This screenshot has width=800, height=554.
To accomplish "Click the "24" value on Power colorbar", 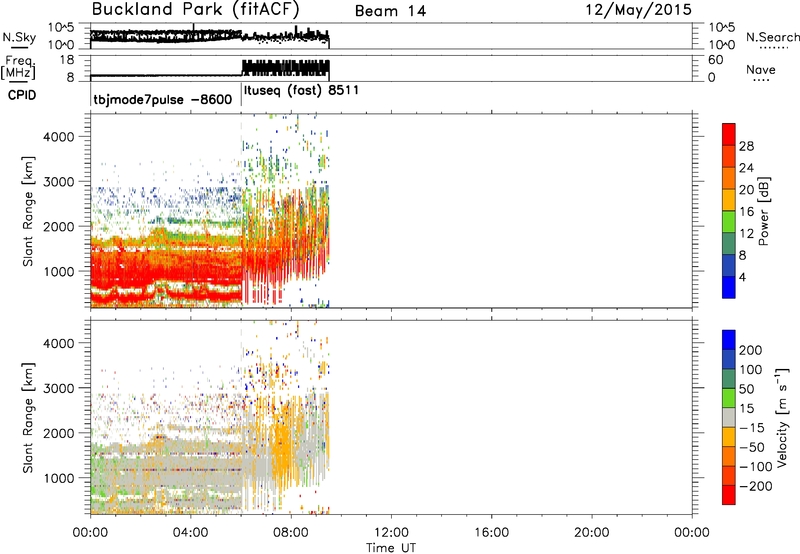I will (x=746, y=168).
